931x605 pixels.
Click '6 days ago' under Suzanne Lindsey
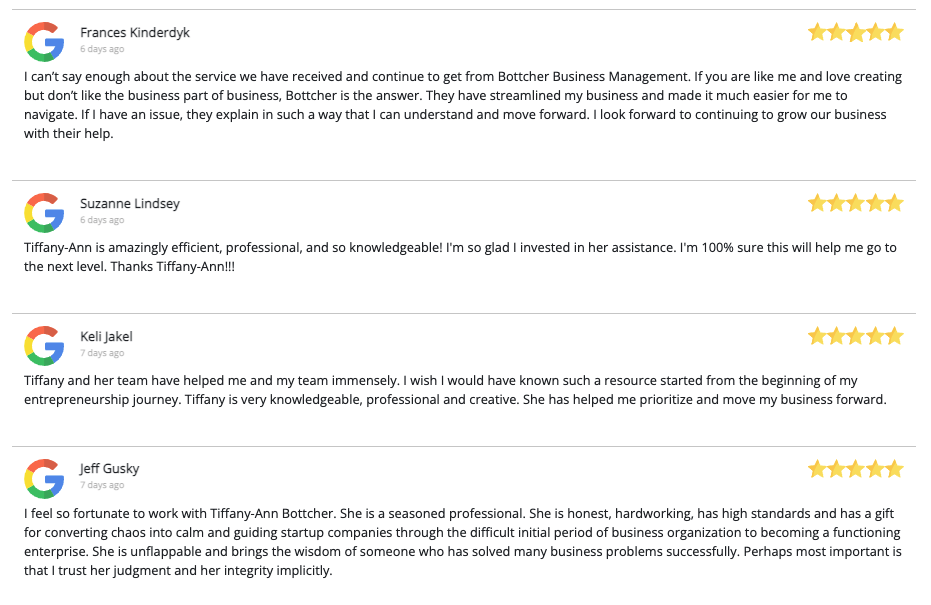[102, 220]
